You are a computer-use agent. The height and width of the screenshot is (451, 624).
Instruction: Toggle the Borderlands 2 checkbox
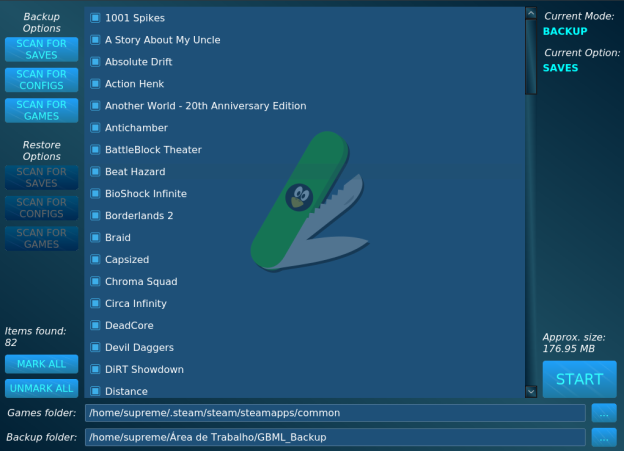tap(95, 216)
